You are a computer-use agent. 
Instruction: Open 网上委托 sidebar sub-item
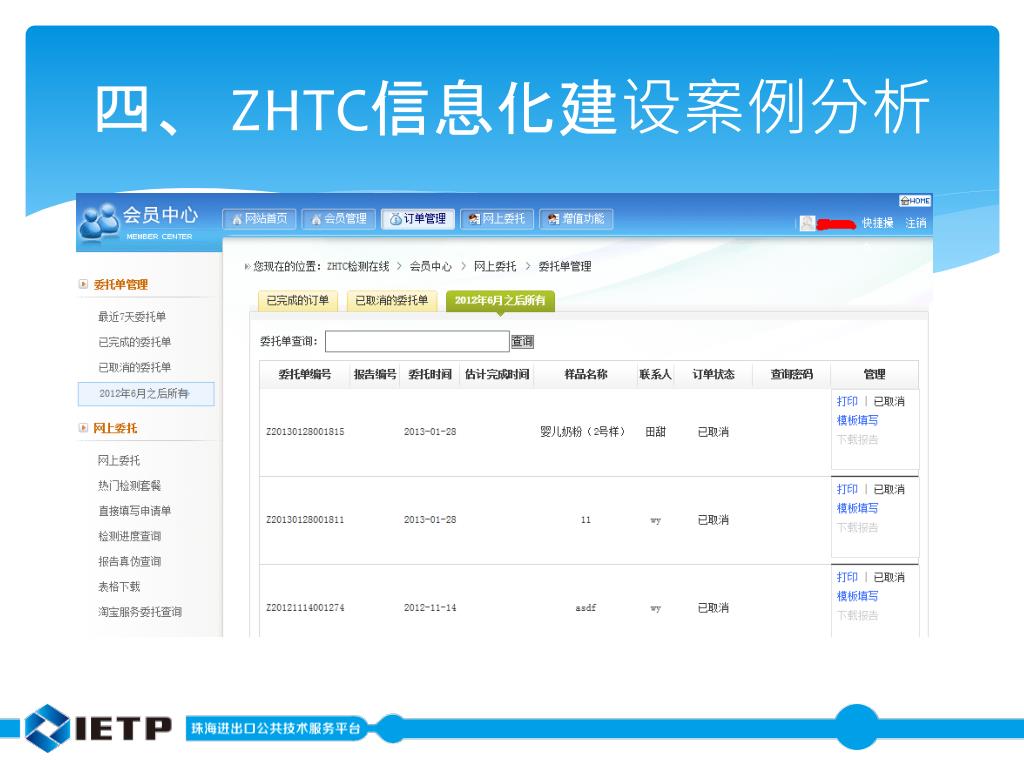[119, 460]
